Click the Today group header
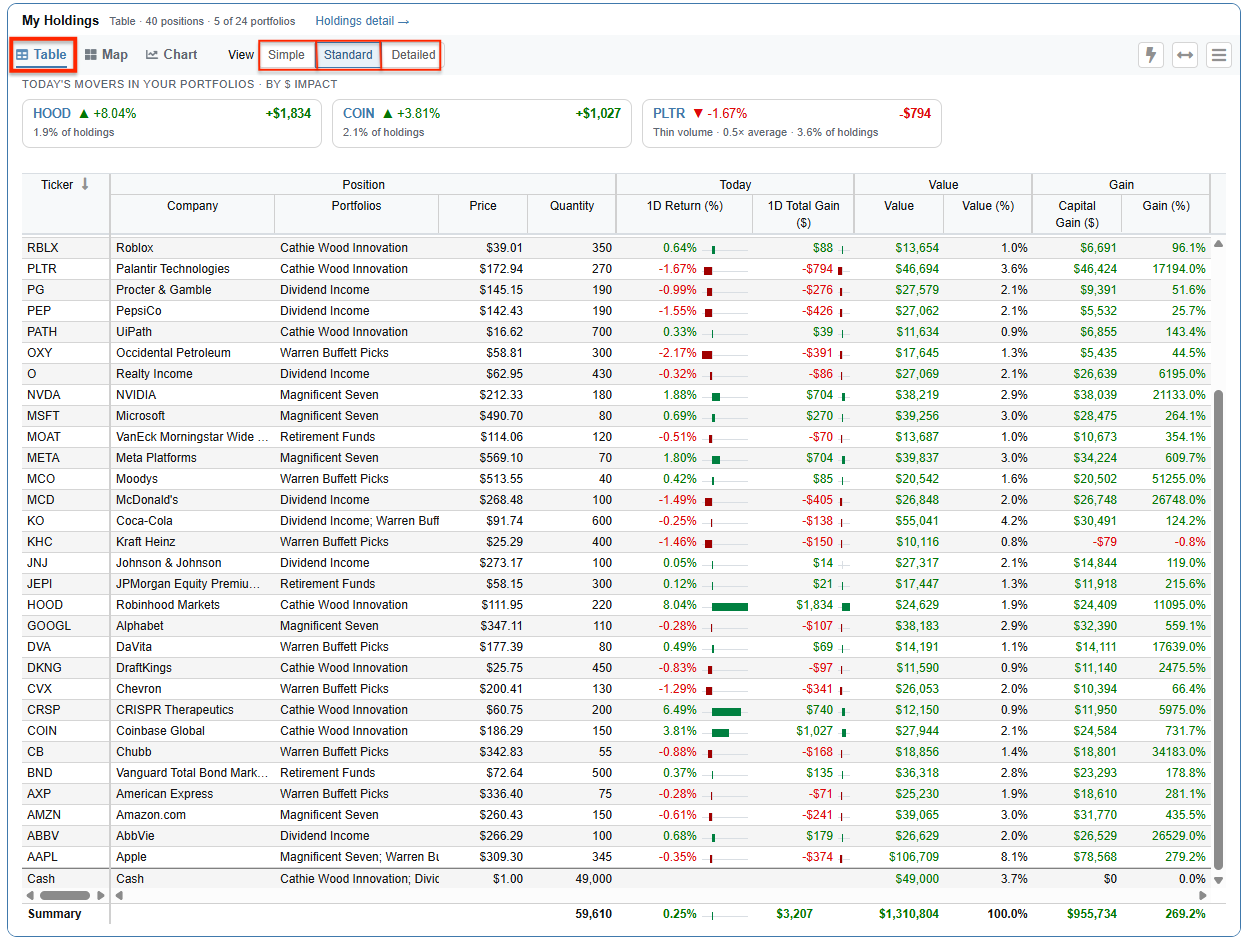Image resolution: width=1244 pixels, height=938 pixels. [x=735, y=184]
